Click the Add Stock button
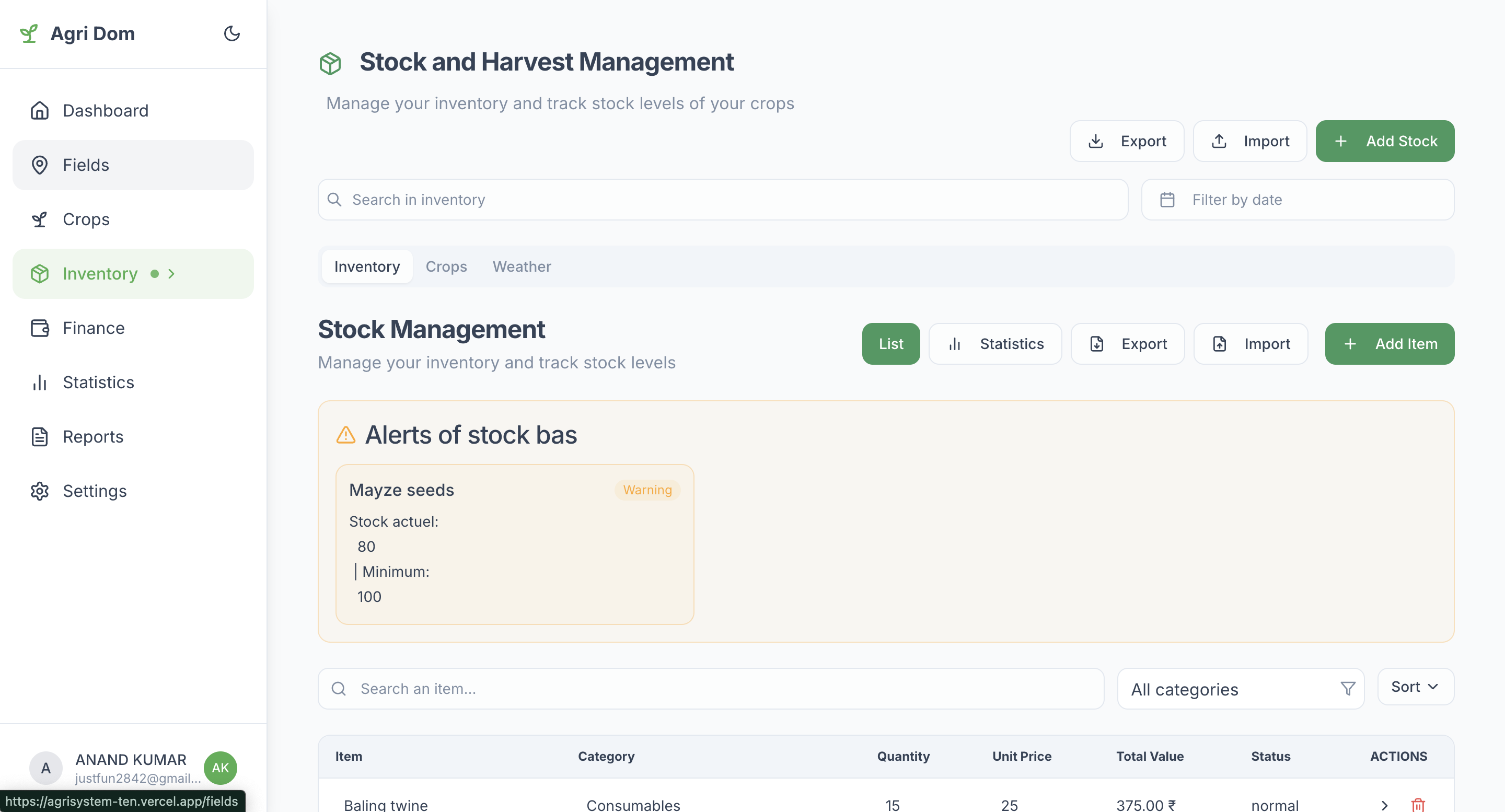The image size is (1505, 812). (x=1384, y=141)
